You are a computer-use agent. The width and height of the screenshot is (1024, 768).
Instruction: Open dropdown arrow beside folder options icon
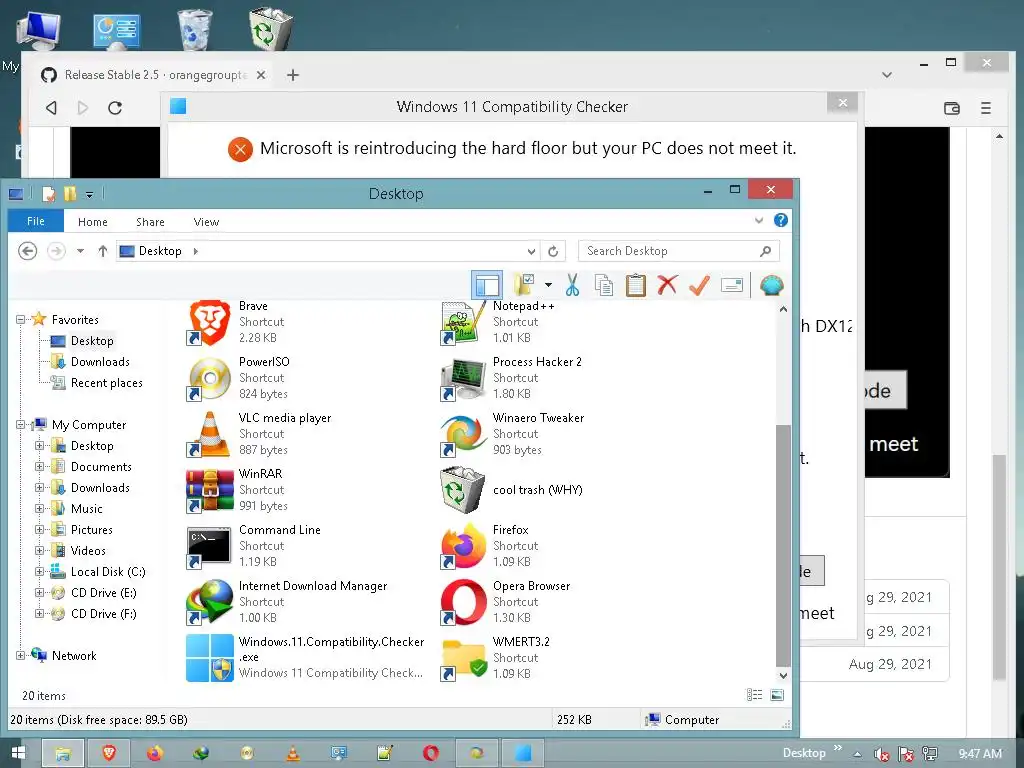[x=549, y=285]
